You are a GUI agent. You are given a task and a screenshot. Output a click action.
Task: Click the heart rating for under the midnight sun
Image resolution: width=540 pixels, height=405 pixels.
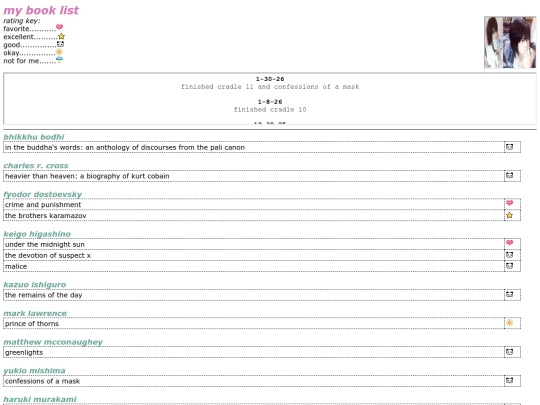(x=509, y=242)
